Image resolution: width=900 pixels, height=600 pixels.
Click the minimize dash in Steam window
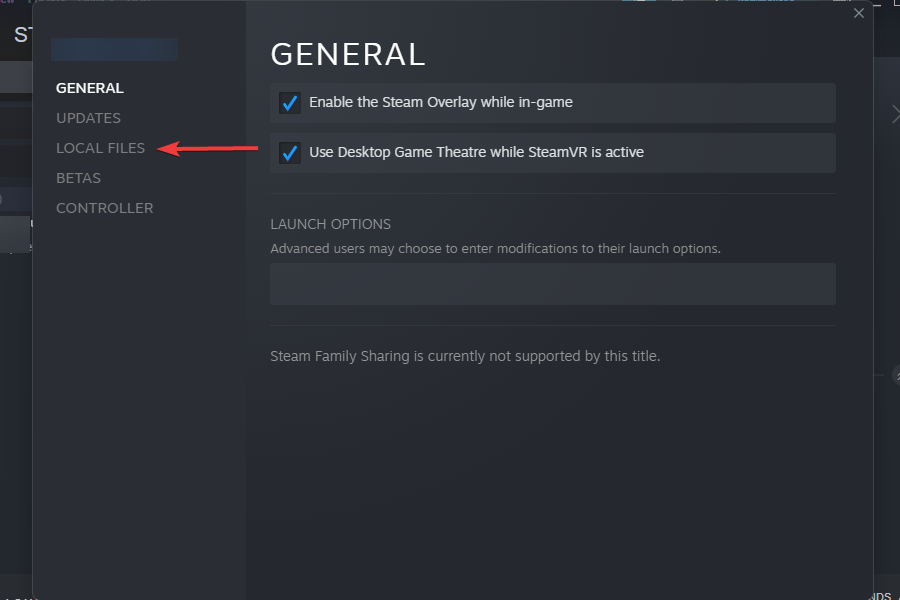click(877, 3)
